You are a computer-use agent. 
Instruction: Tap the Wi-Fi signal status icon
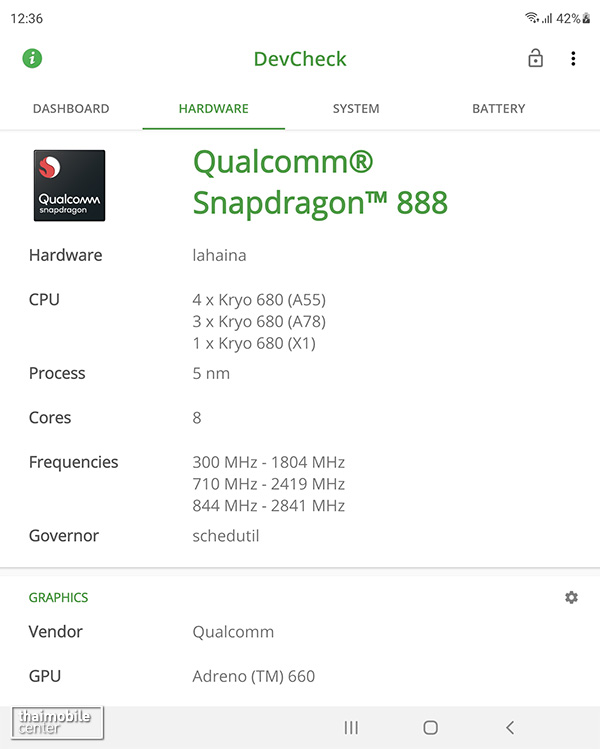tap(530, 19)
